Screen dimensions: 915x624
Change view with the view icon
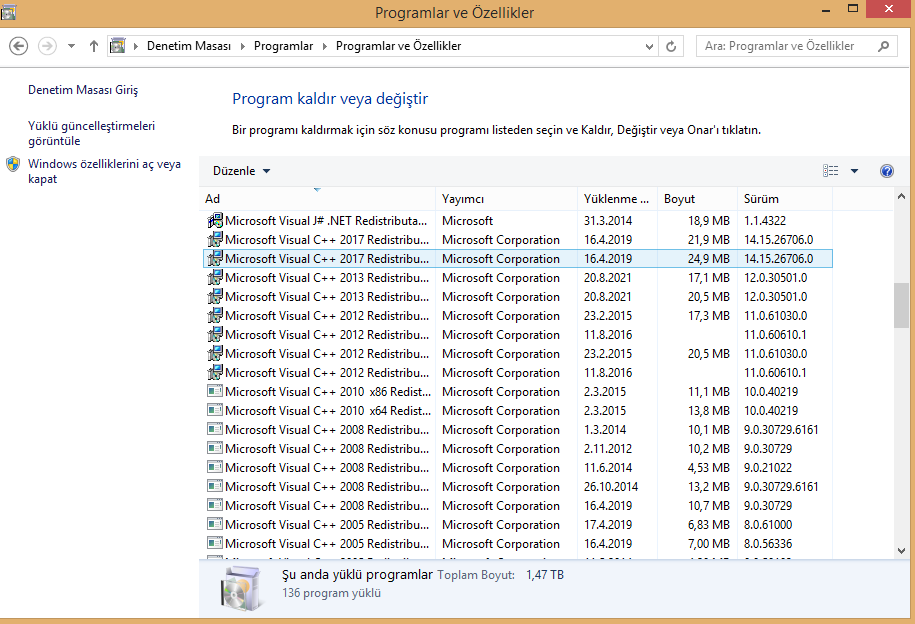click(x=830, y=170)
